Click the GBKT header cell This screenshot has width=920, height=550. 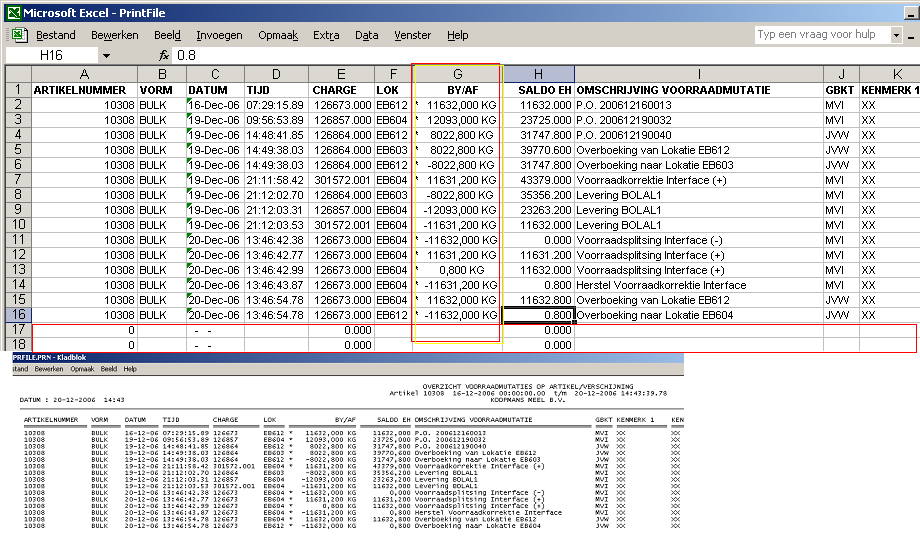(x=841, y=90)
